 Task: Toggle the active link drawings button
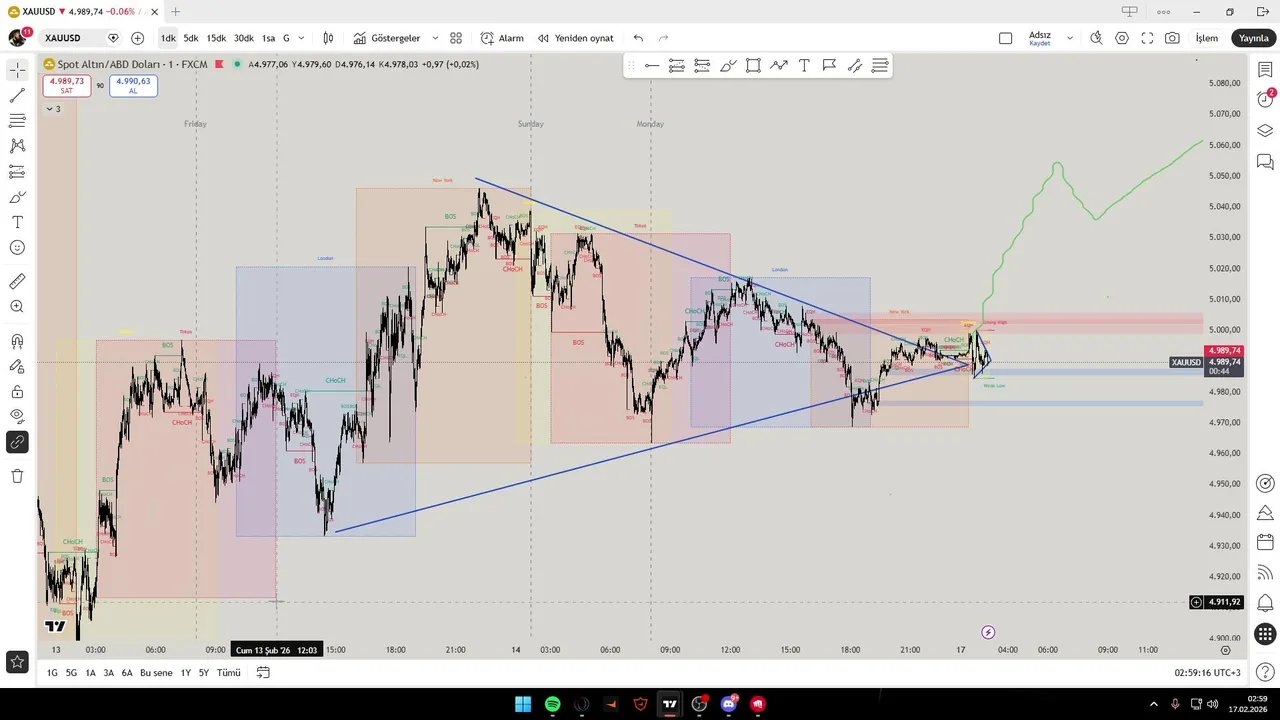click(17, 441)
